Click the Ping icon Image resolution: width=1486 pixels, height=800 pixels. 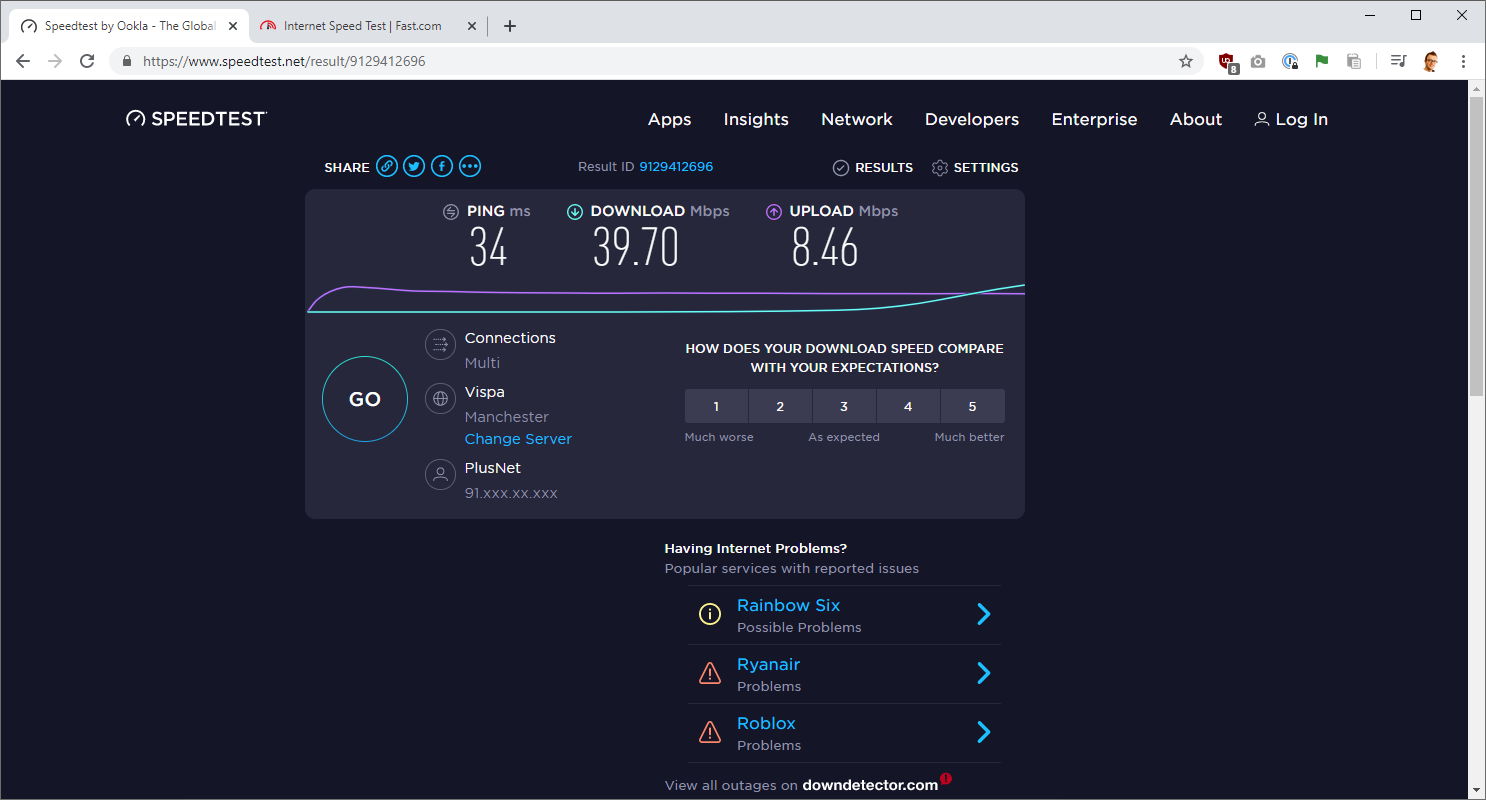[x=451, y=211]
